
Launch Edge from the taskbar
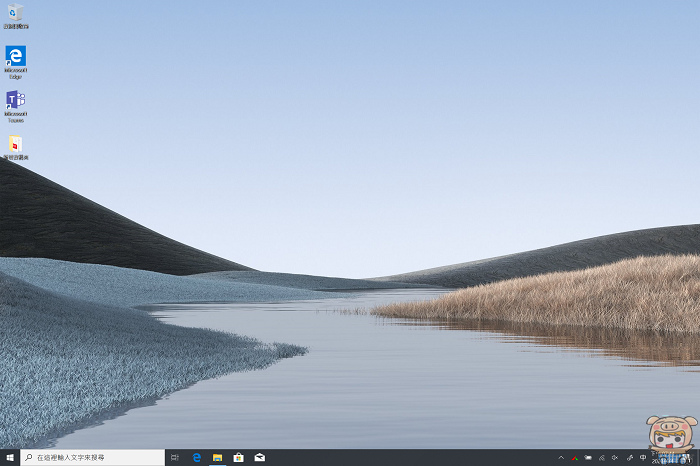(x=197, y=457)
